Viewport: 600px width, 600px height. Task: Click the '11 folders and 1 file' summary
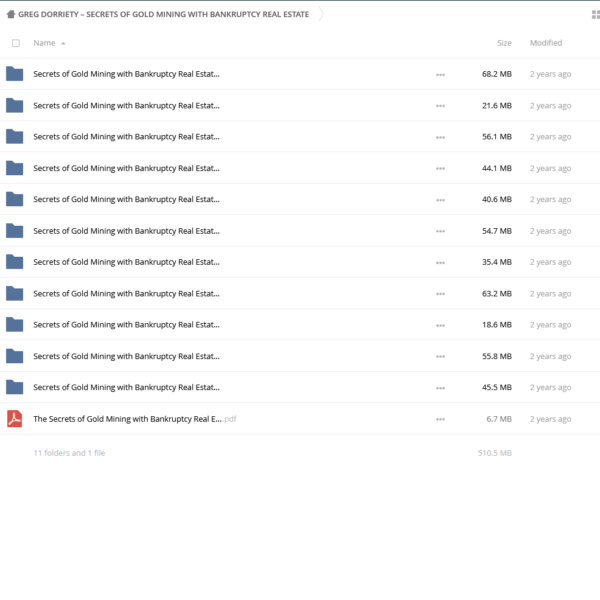coord(69,453)
